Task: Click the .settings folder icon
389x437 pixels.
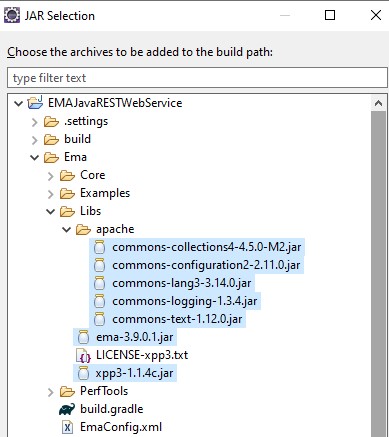Action: pyautogui.click(x=51, y=121)
